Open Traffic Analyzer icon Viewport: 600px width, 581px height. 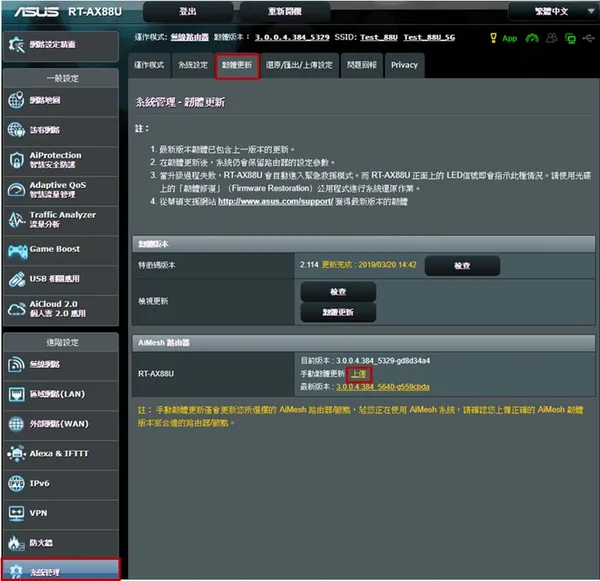point(16,219)
